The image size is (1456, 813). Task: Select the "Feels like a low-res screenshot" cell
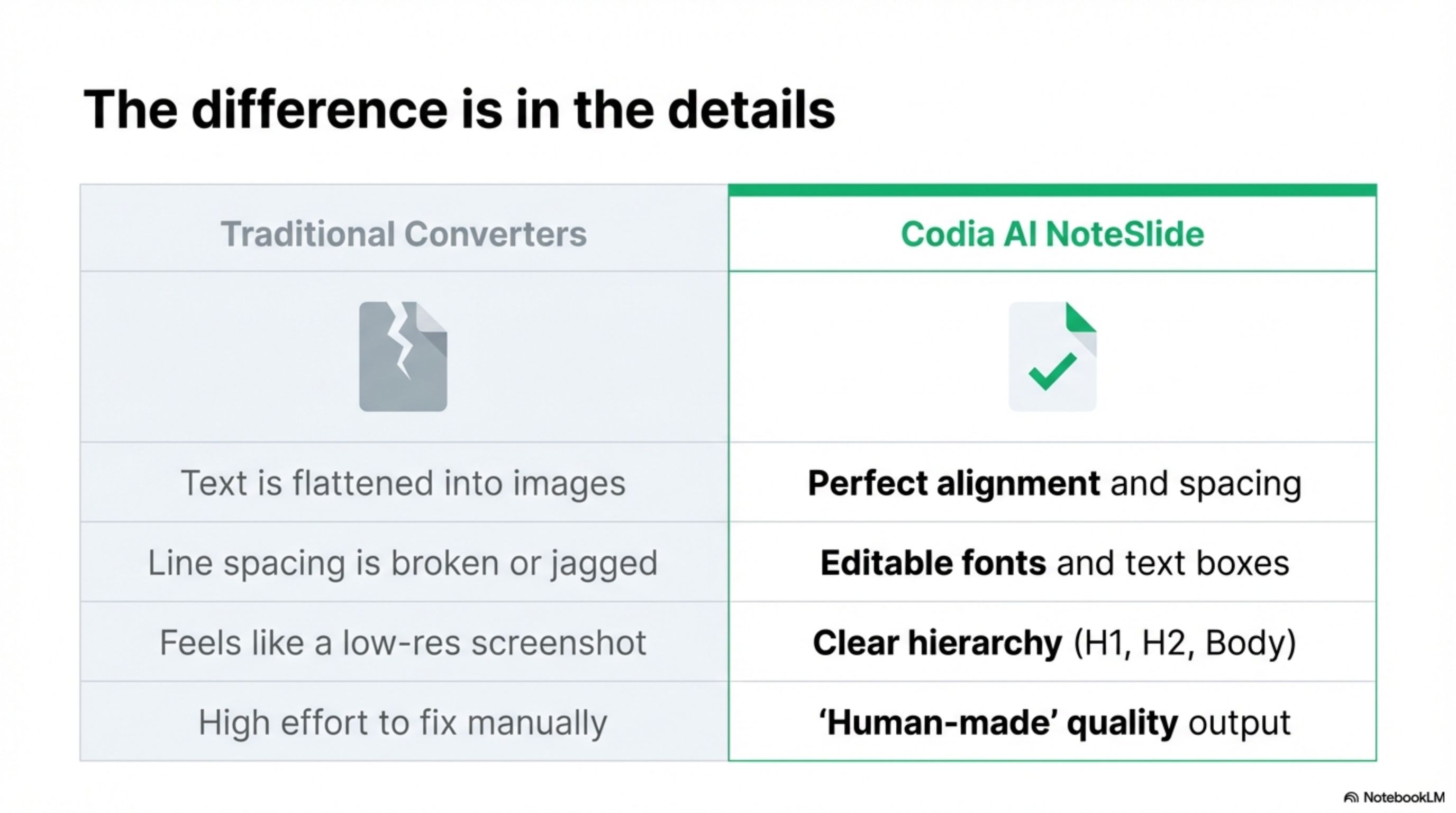coord(403,643)
